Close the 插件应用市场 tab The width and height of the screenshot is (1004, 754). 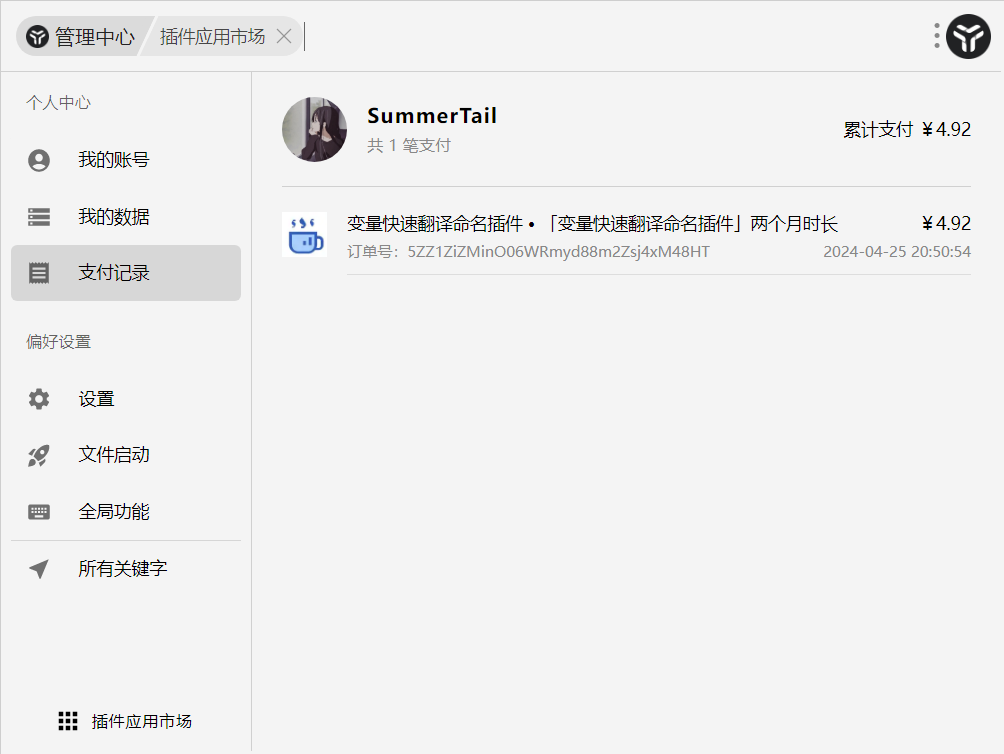(284, 36)
